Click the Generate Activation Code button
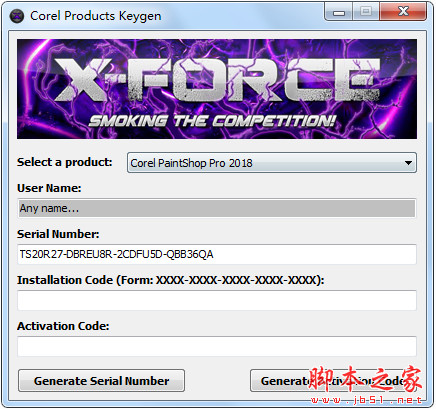 333,380
